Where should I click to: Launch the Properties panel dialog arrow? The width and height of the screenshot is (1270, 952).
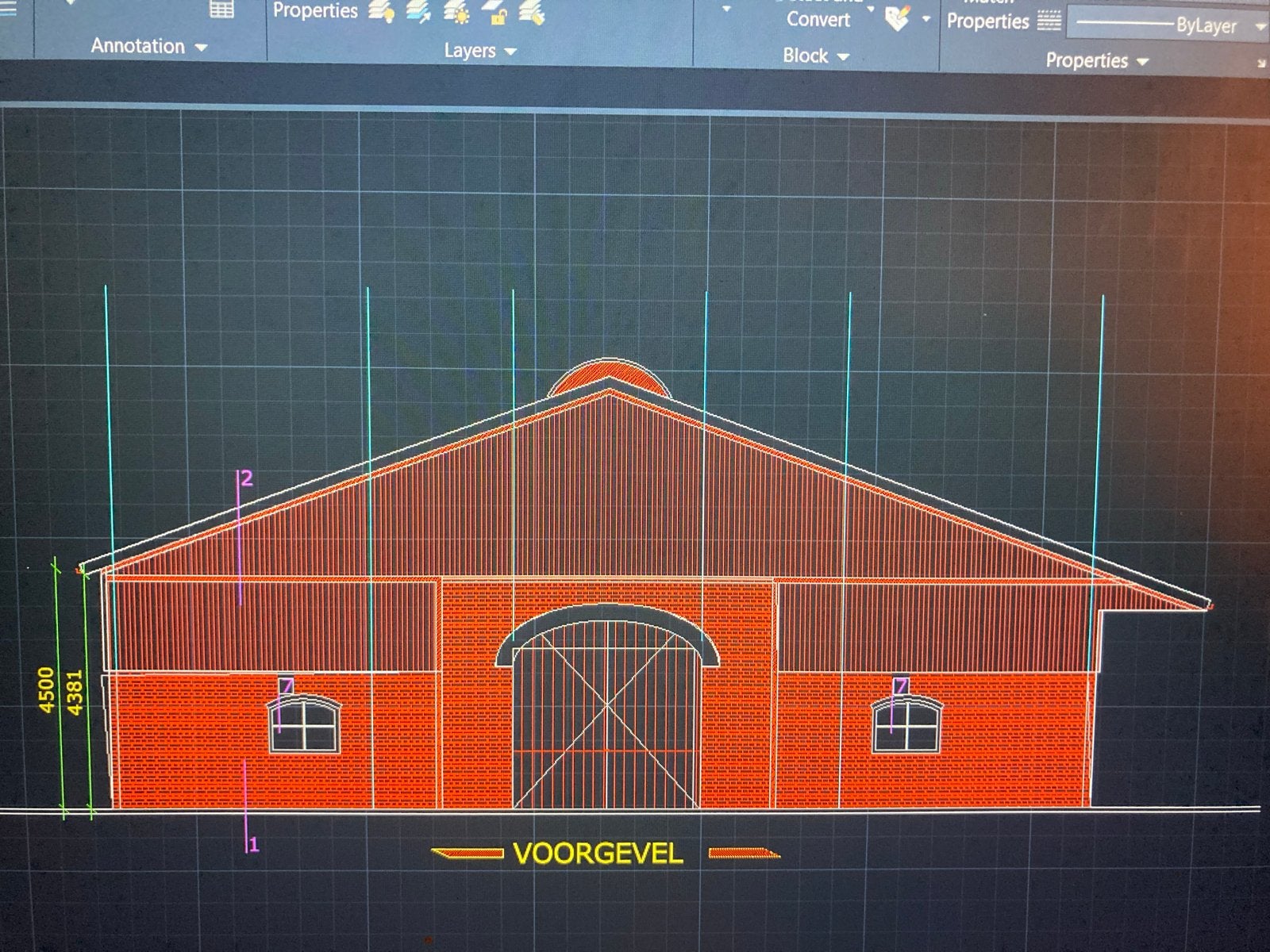tap(1260, 63)
